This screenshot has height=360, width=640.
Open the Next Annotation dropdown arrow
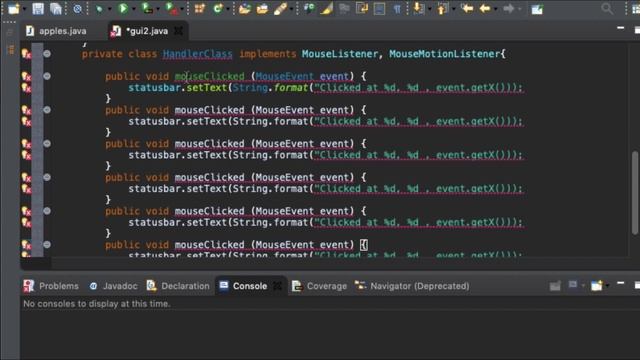point(429,9)
